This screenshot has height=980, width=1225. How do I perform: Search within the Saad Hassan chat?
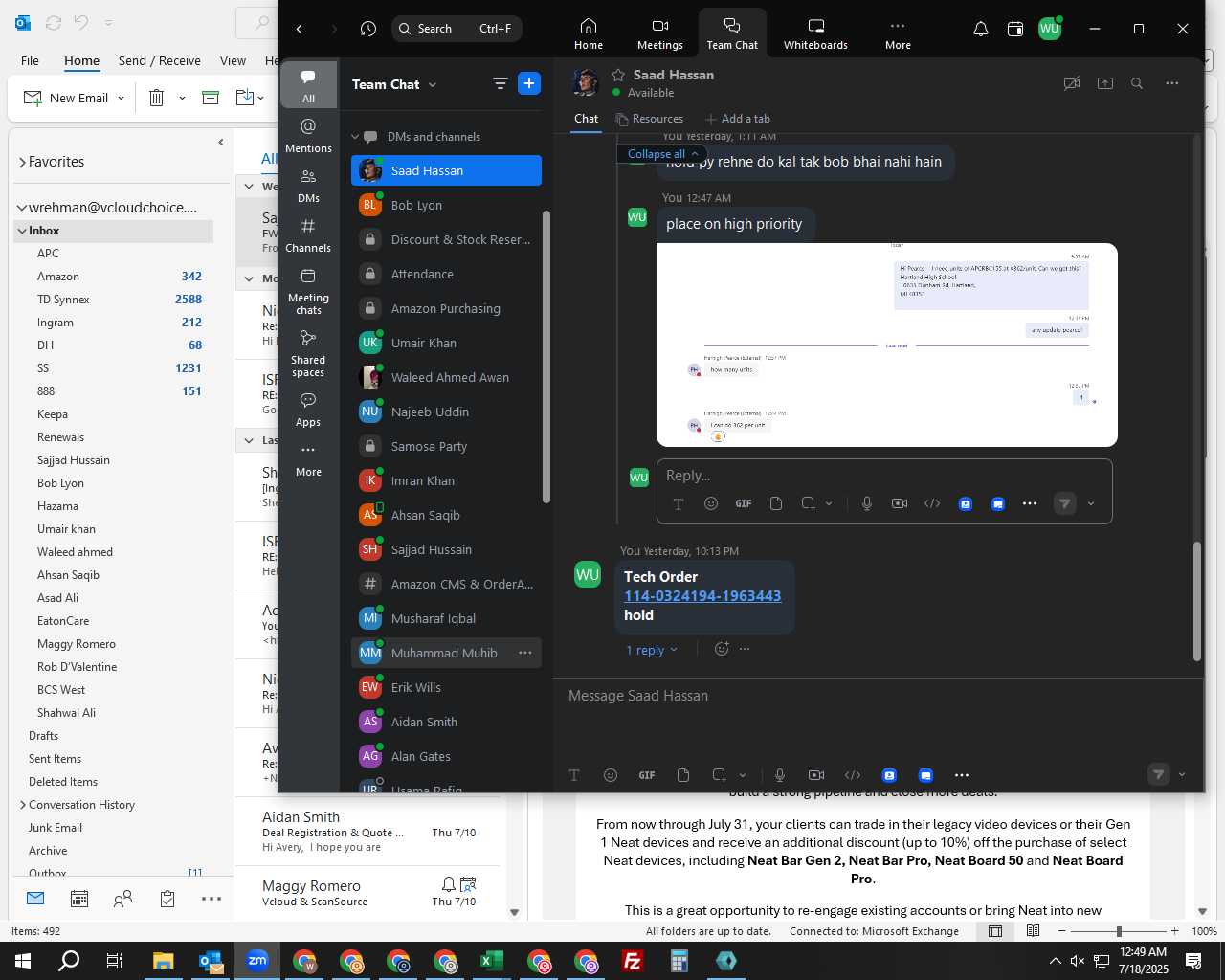coord(1137,83)
